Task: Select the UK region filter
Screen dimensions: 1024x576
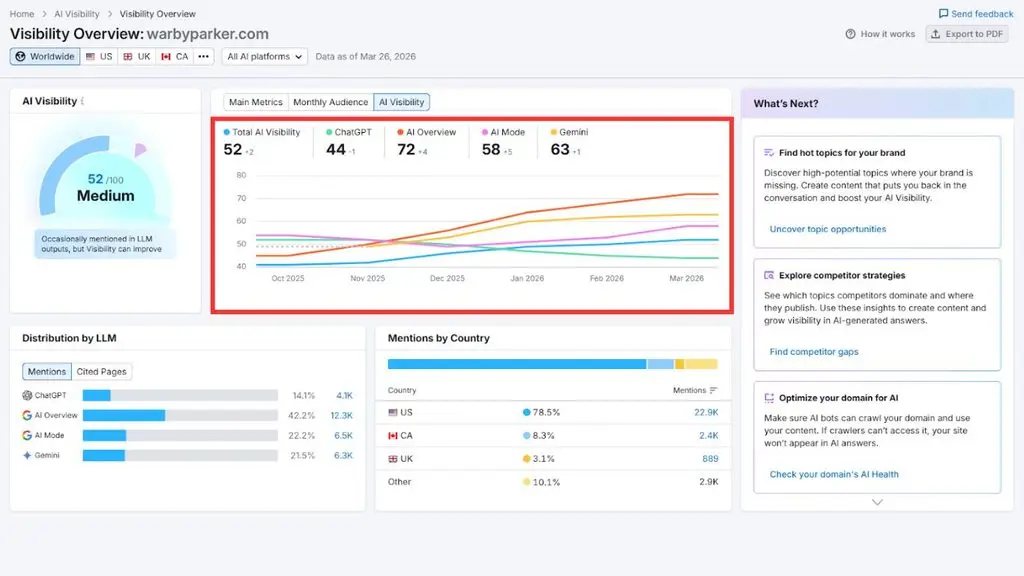Action: coord(137,57)
